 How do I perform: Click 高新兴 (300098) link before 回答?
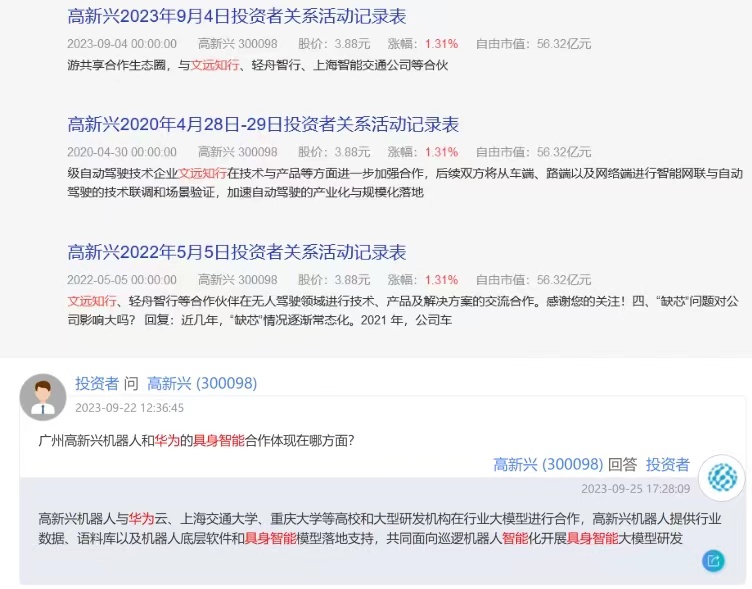coord(548,464)
